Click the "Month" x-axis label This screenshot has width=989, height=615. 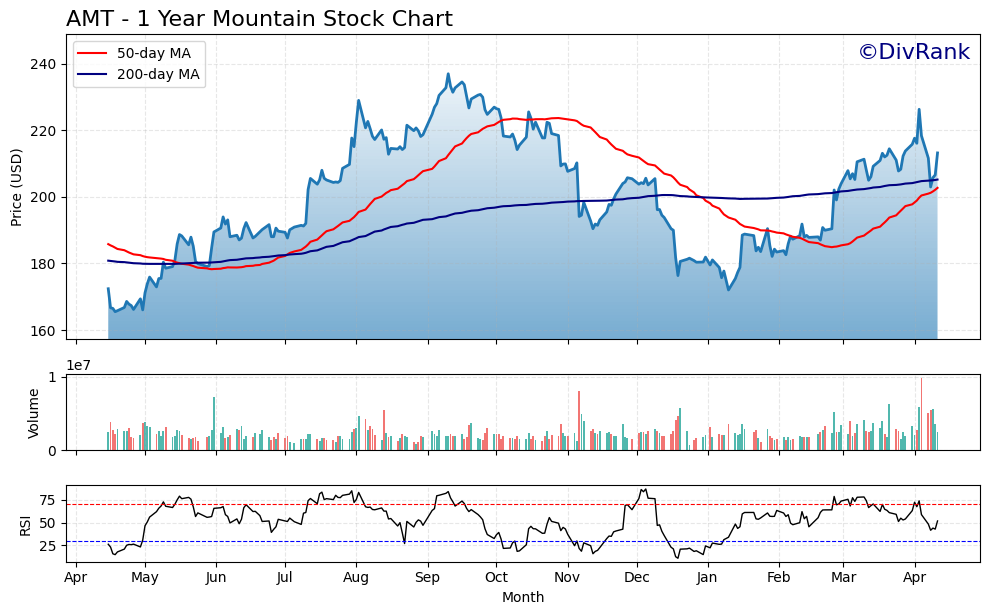(523, 597)
